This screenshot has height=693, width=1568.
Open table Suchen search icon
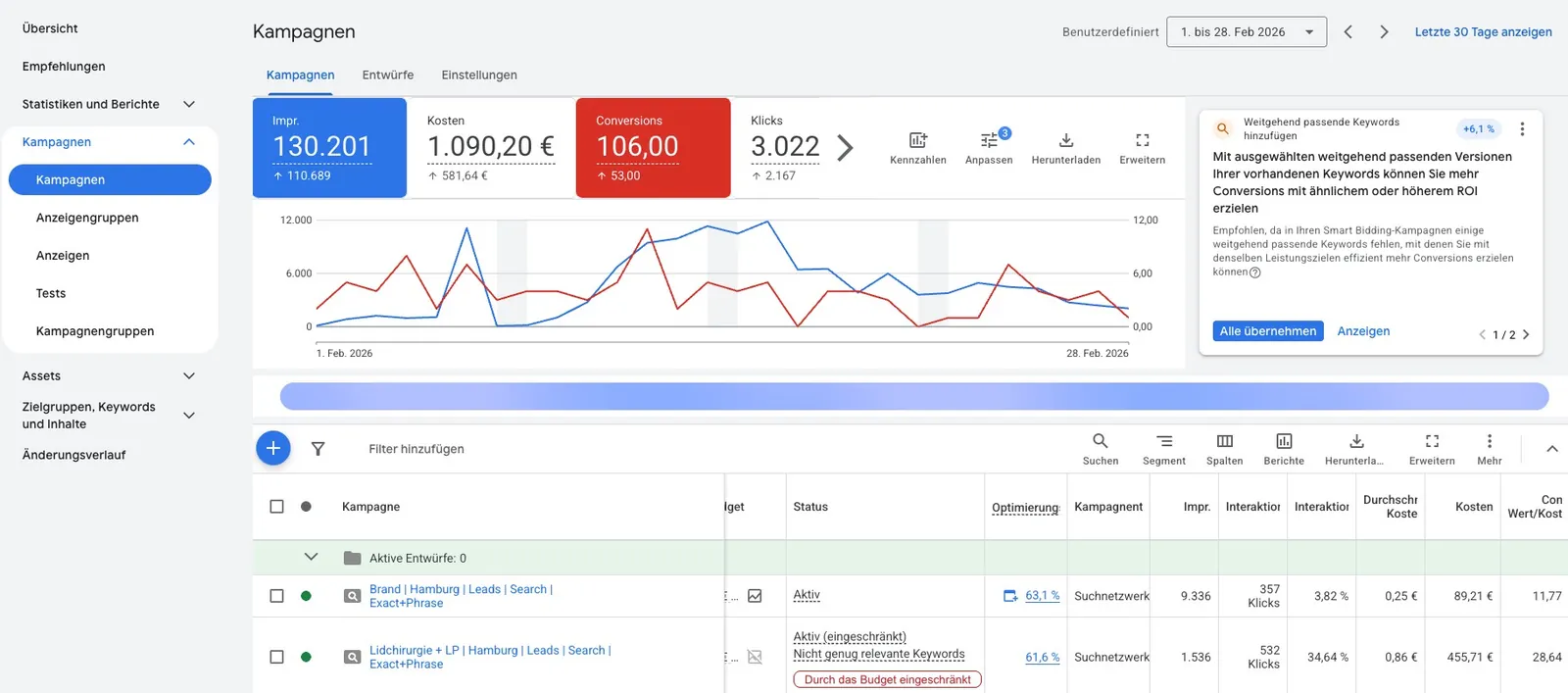click(x=1101, y=441)
